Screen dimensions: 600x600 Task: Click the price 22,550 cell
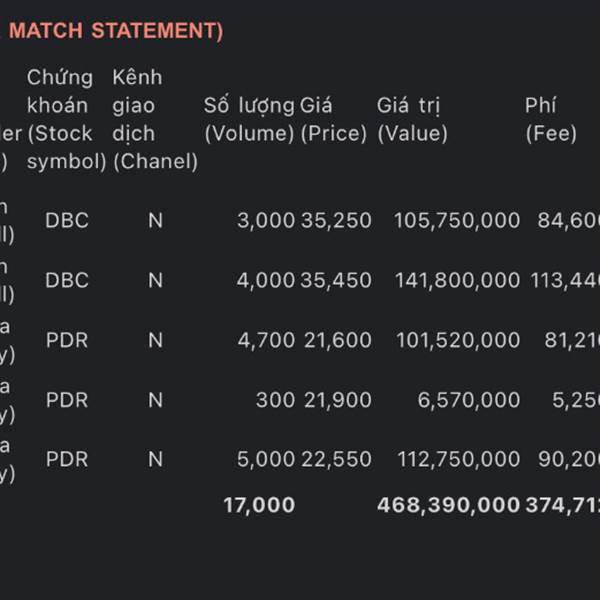point(336,459)
